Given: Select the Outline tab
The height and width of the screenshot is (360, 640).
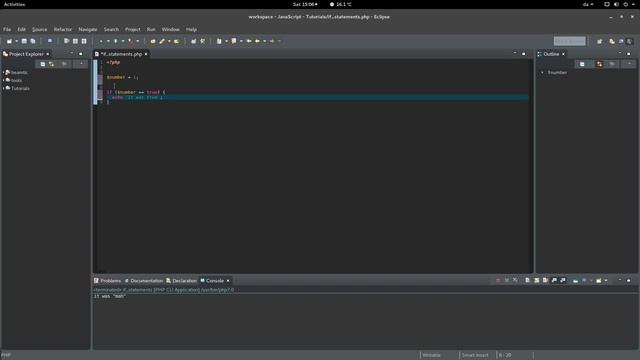Looking at the screenshot, I should click(x=551, y=54).
